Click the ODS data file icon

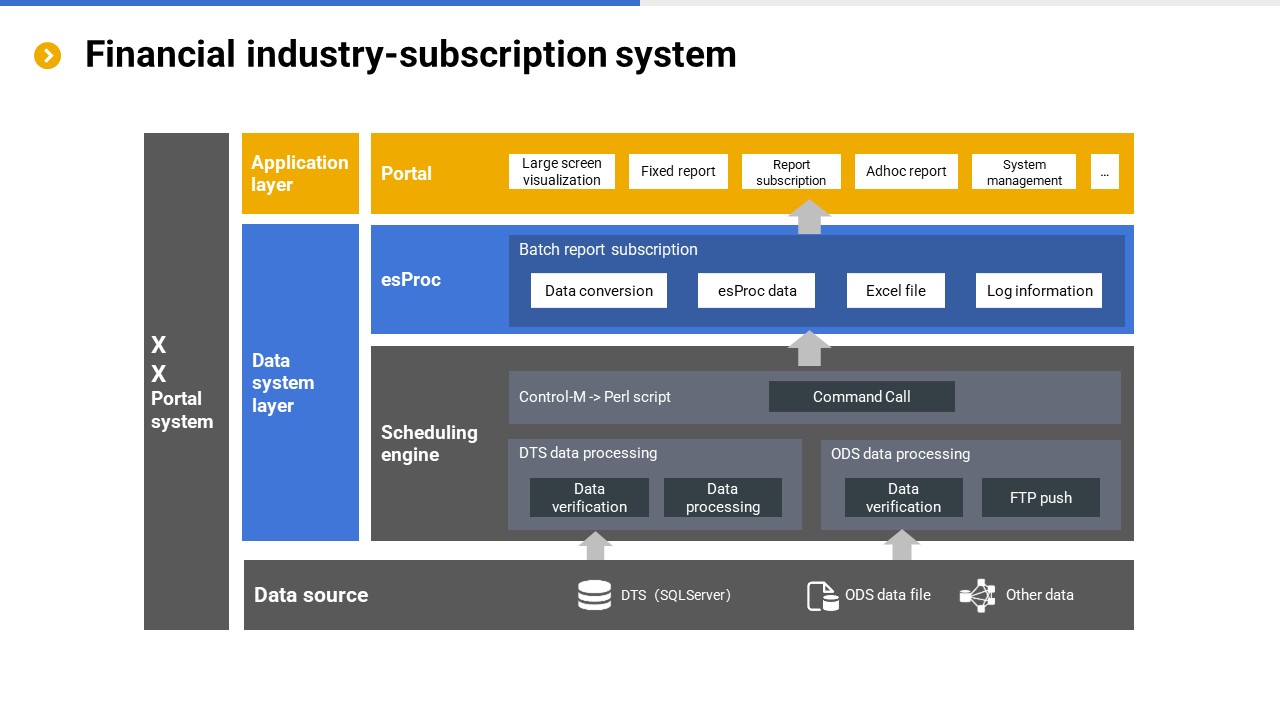(822, 596)
